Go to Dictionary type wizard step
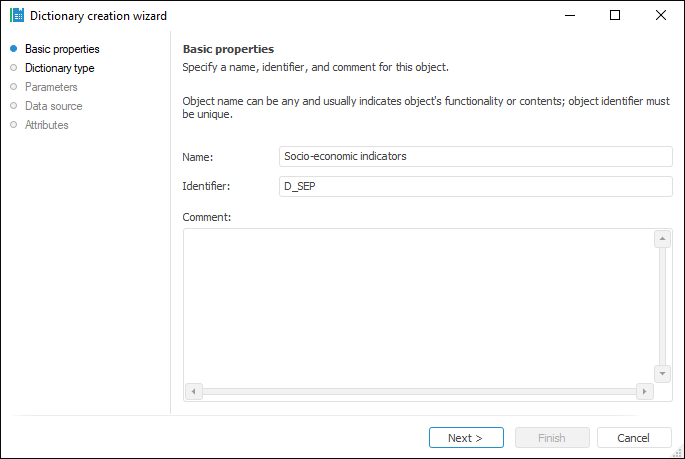The image size is (685, 459). (59, 68)
